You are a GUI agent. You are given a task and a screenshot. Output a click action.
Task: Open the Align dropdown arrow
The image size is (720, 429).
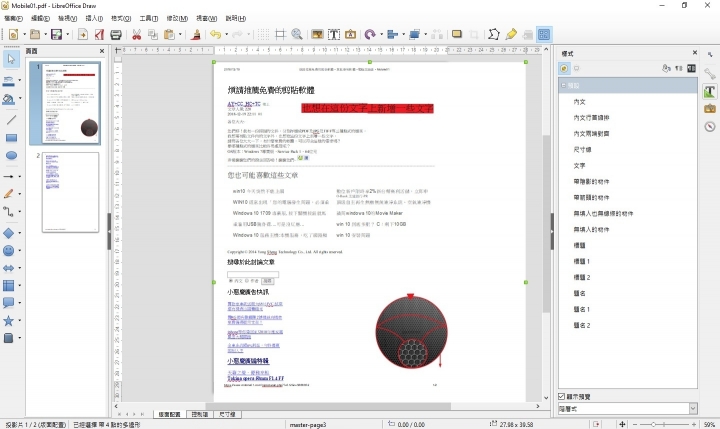click(403, 34)
